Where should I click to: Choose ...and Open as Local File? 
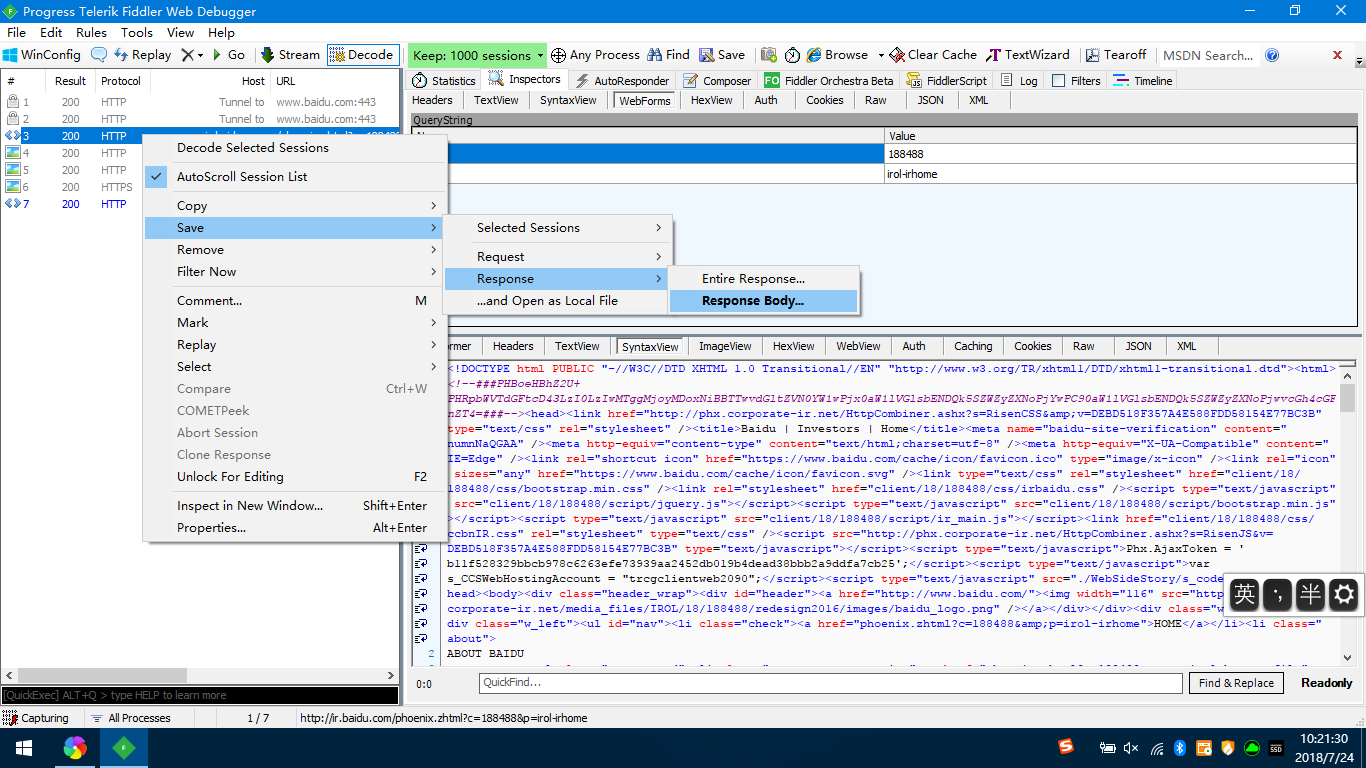[558, 301]
